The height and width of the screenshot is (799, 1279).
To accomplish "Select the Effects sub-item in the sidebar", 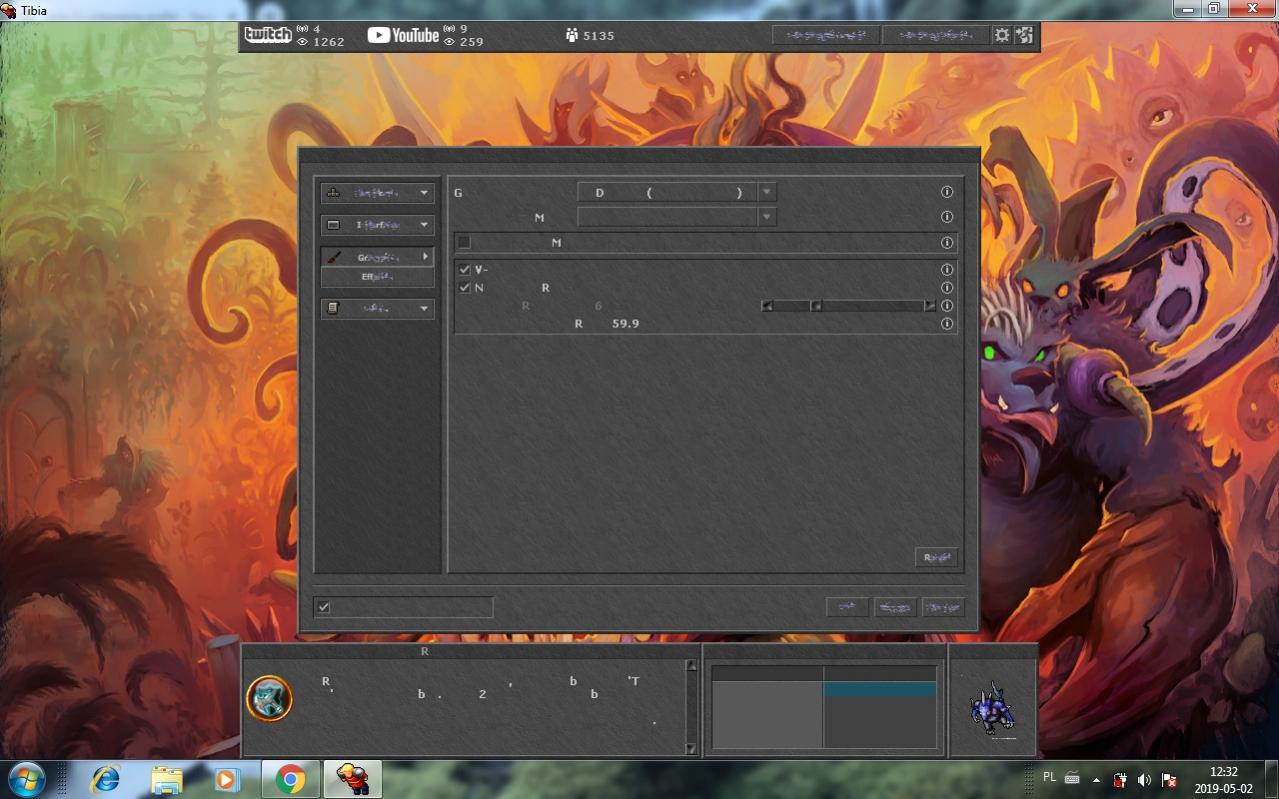I will 377,277.
